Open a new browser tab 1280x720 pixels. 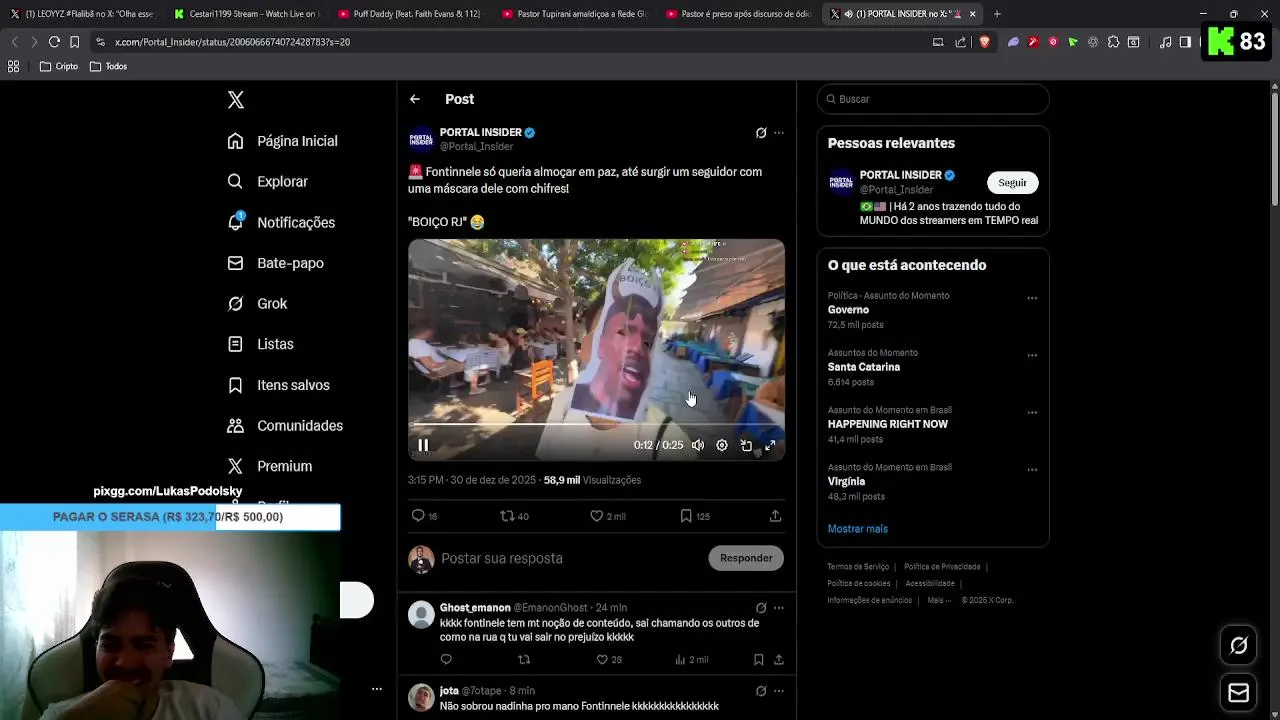(997, 14)
